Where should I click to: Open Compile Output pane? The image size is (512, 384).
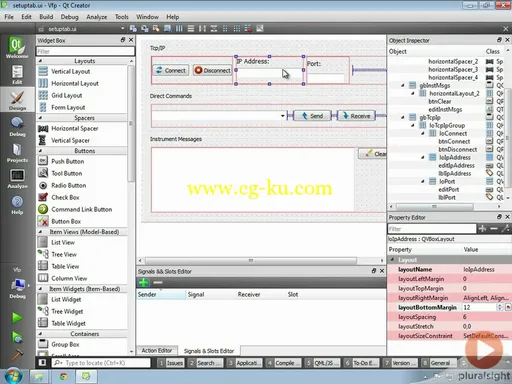(283, 363)
